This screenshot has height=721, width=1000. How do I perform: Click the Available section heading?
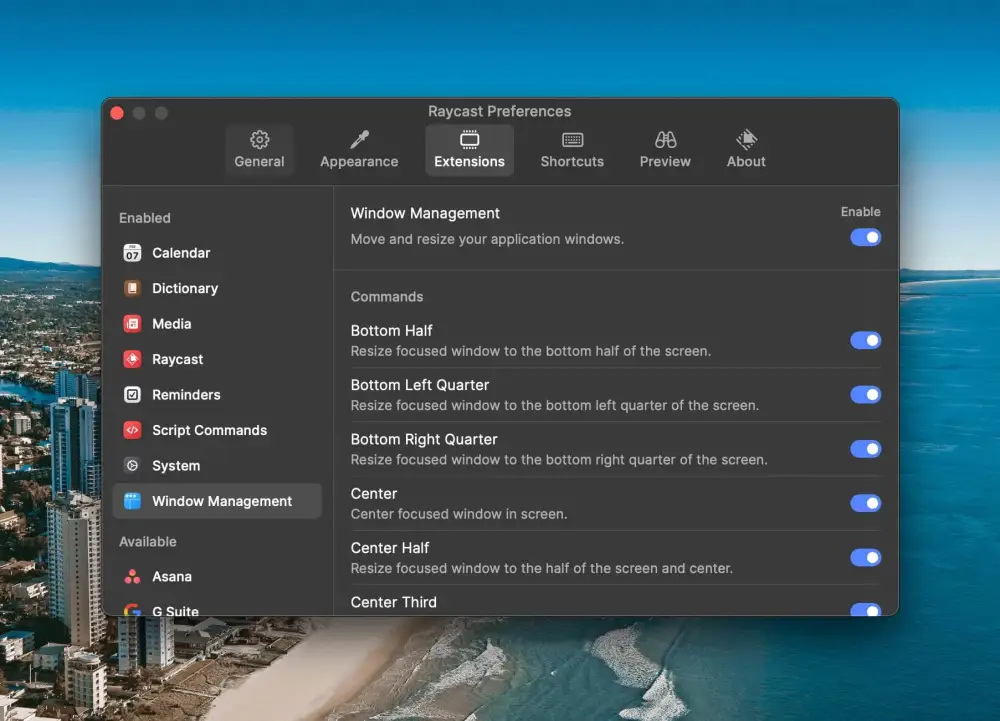pos(148,542)
